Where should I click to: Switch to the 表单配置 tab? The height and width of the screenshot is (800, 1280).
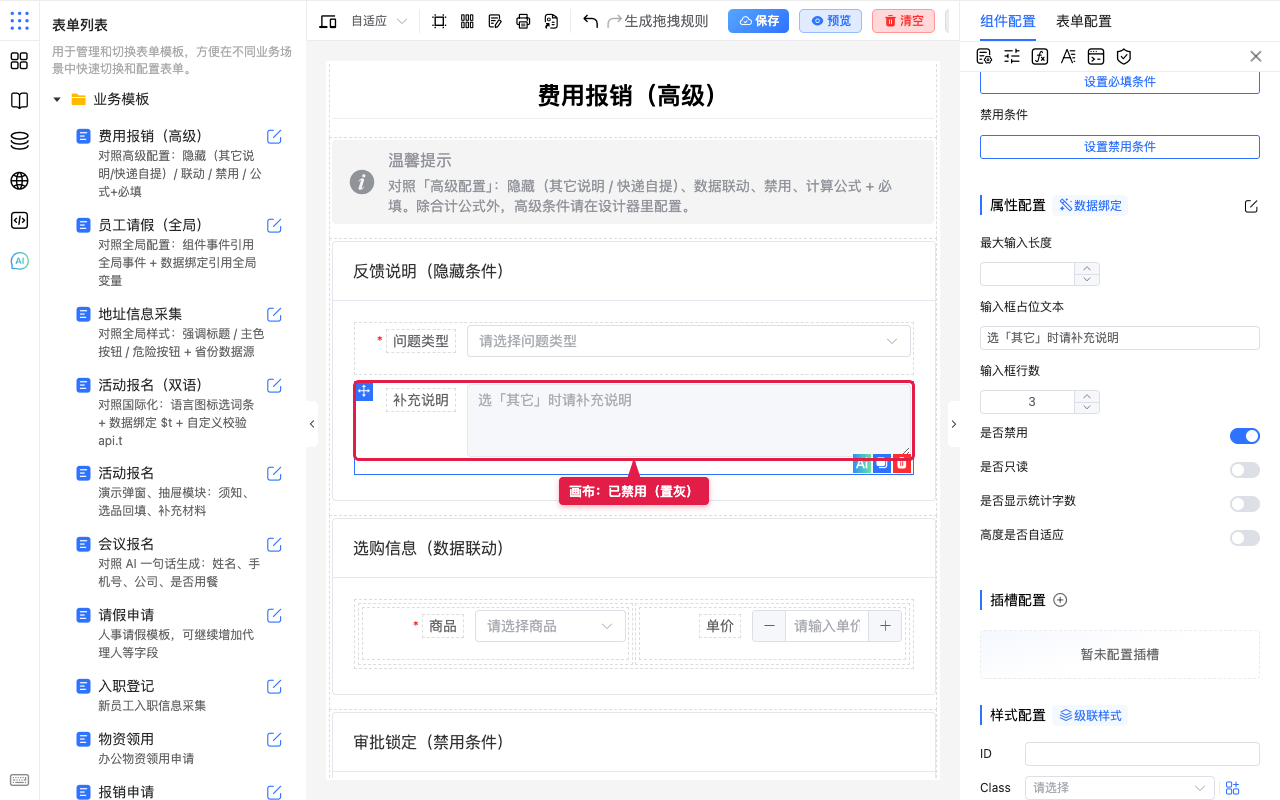(x=1083, y=21)
